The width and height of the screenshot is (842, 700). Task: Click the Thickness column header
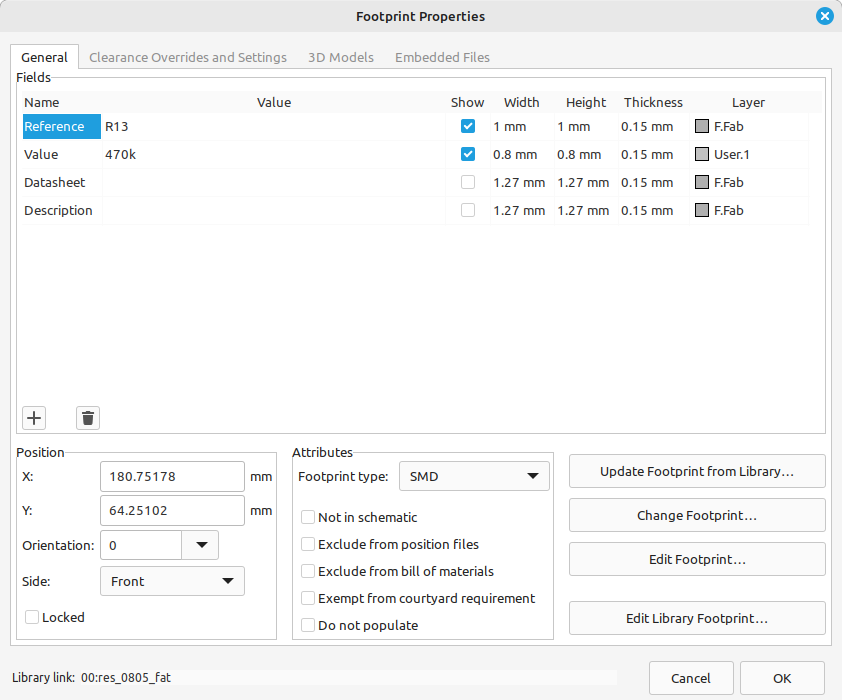[x=654, y=102]
